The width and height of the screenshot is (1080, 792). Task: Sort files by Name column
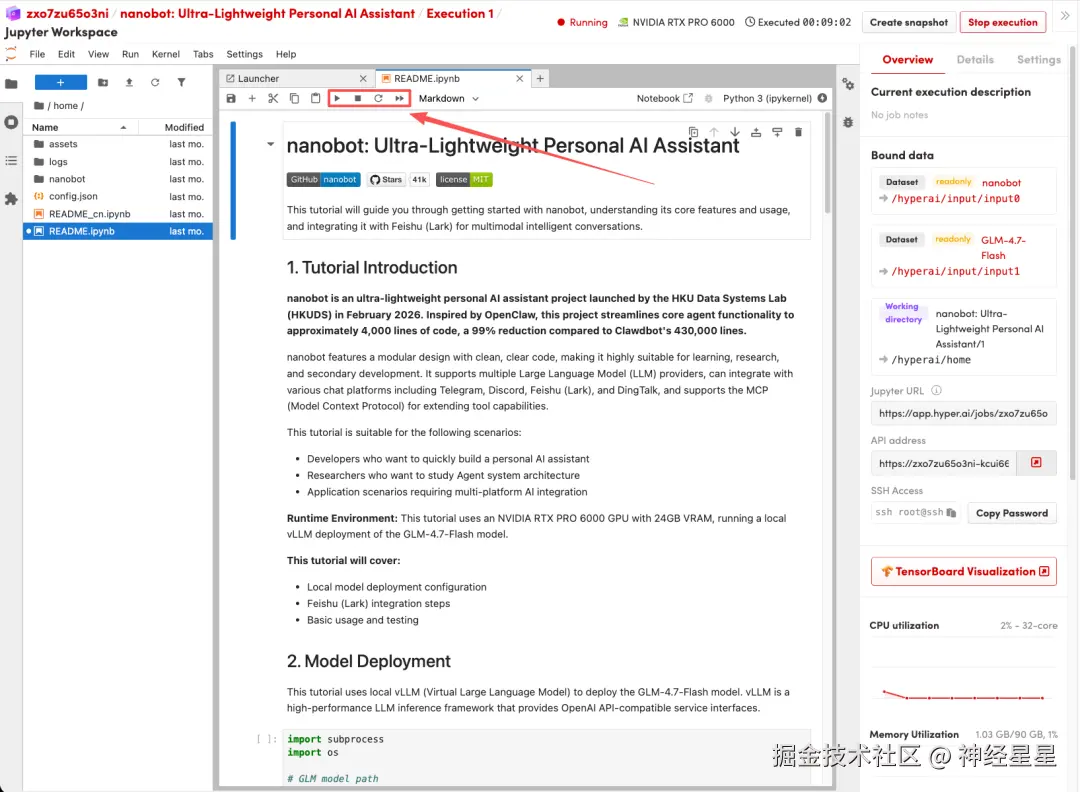point(81,127)
